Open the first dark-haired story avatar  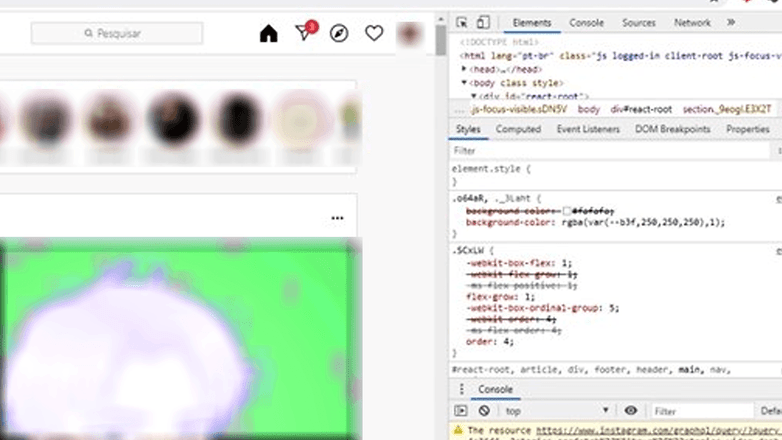[x=174, y=119]
